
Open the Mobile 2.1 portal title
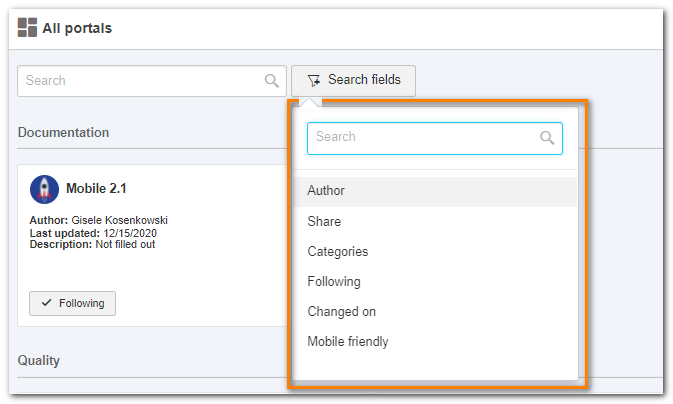[96, 188]
